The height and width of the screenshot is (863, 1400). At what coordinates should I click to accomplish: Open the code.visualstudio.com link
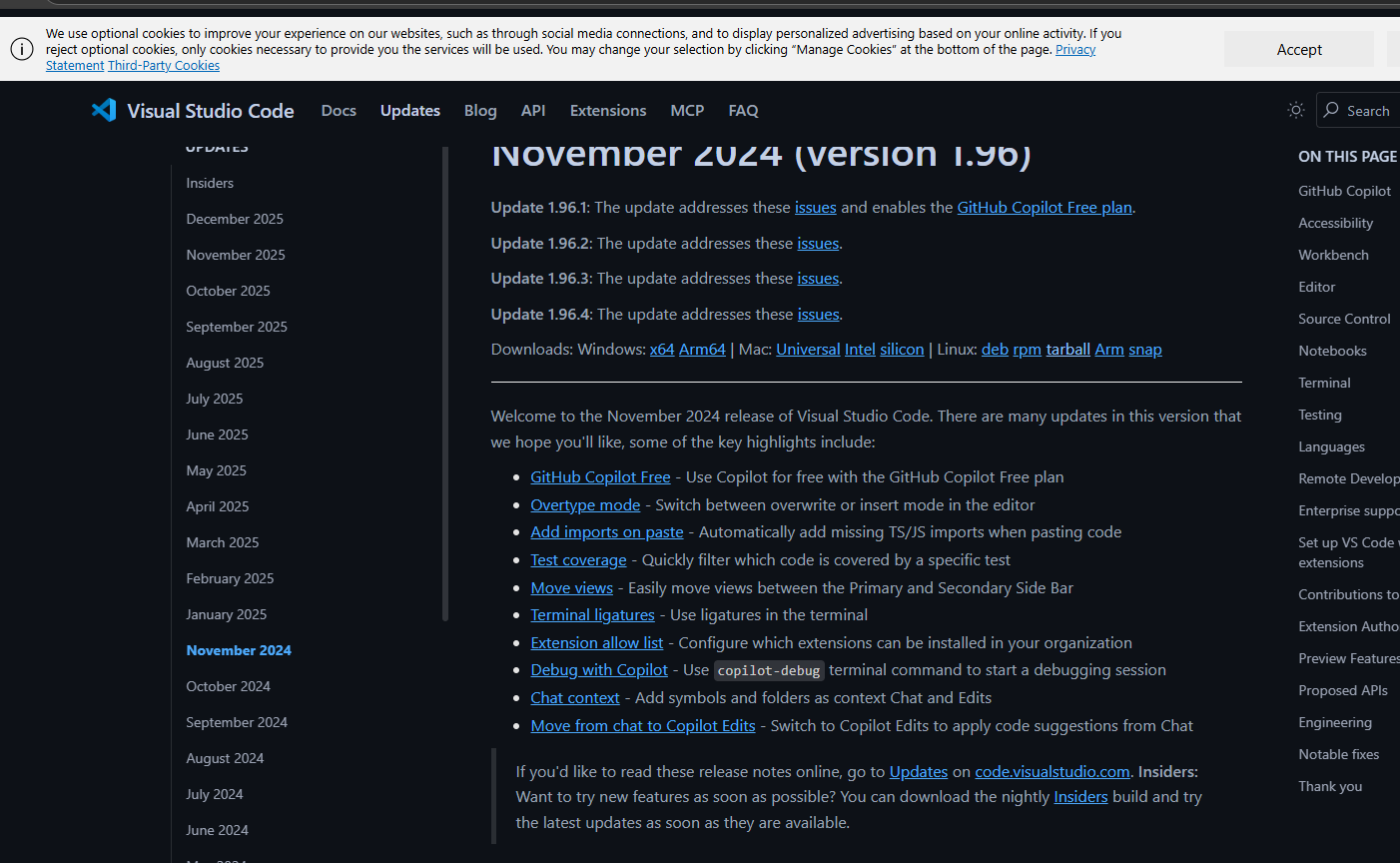pyautogui.click(x=1052, y=772)
